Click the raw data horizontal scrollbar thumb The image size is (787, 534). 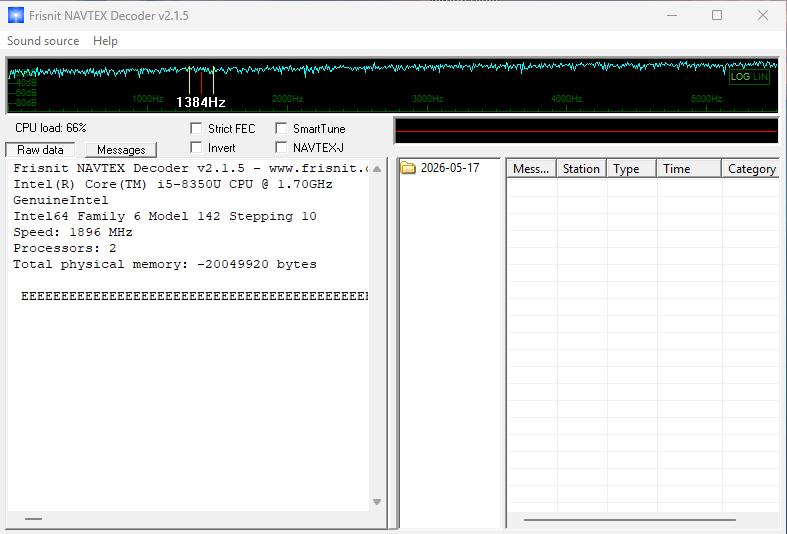coord(34,519)
